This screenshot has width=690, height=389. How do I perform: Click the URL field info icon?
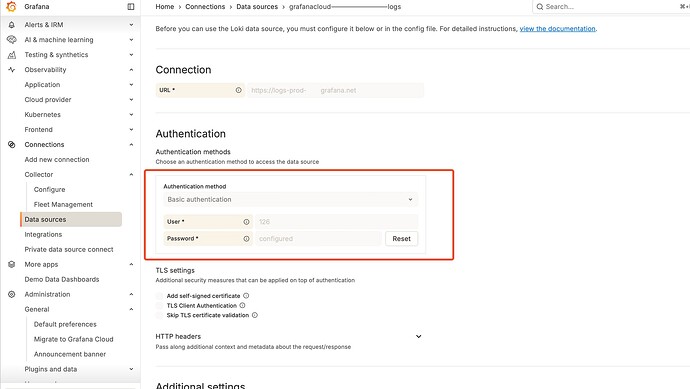click(x=239, y=90)
